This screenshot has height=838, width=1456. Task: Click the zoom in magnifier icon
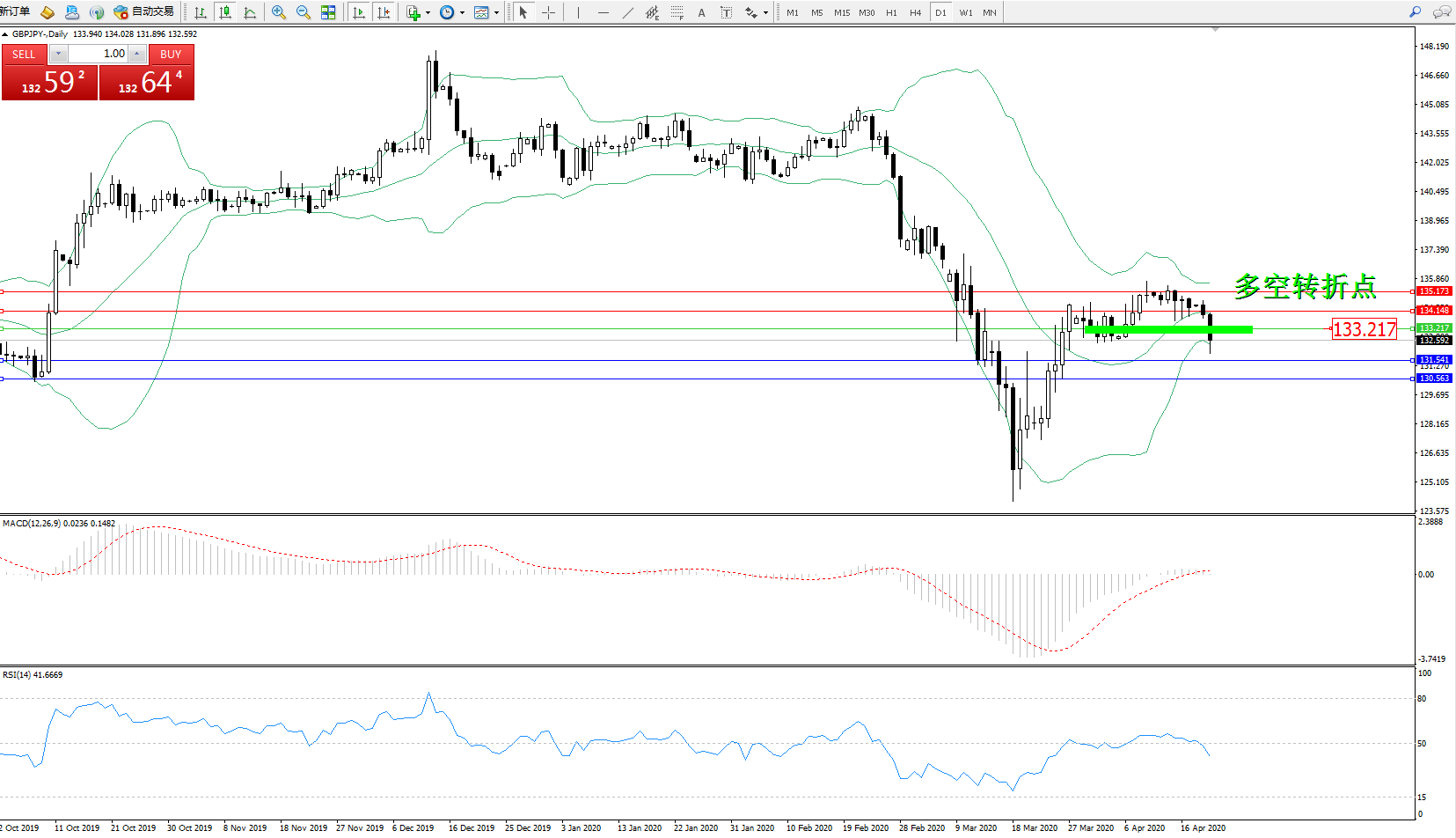click(279, 12)
